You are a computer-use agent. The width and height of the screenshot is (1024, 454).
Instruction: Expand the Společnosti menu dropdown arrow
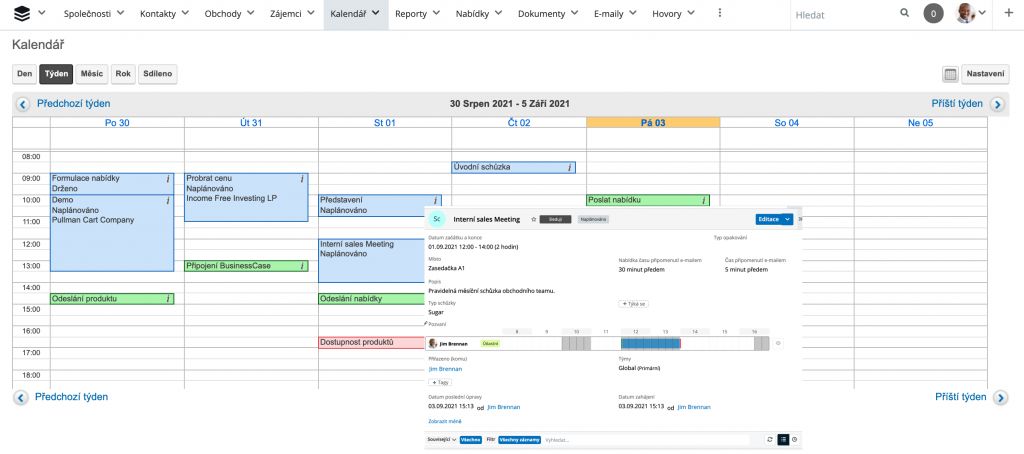point(120,14)
